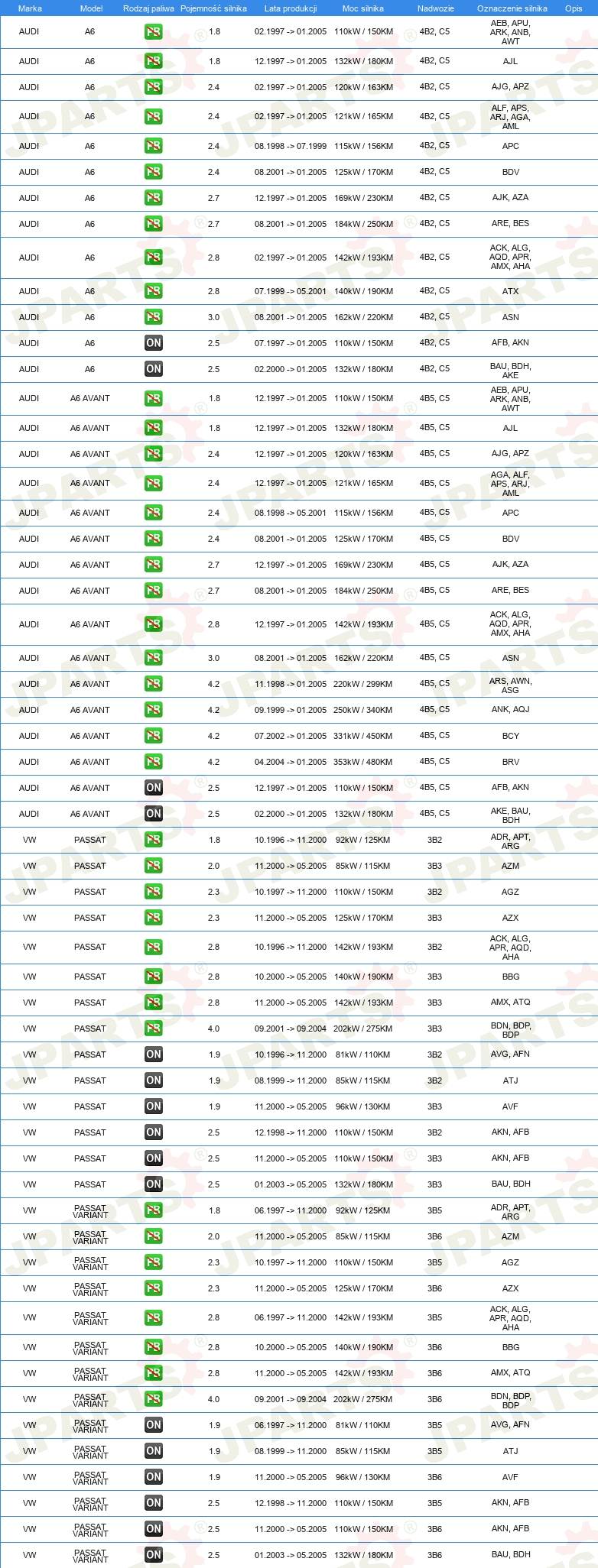Select engine code cell BRV
This screenshot has height=1568, width=598.
click(x=511, y=762)
